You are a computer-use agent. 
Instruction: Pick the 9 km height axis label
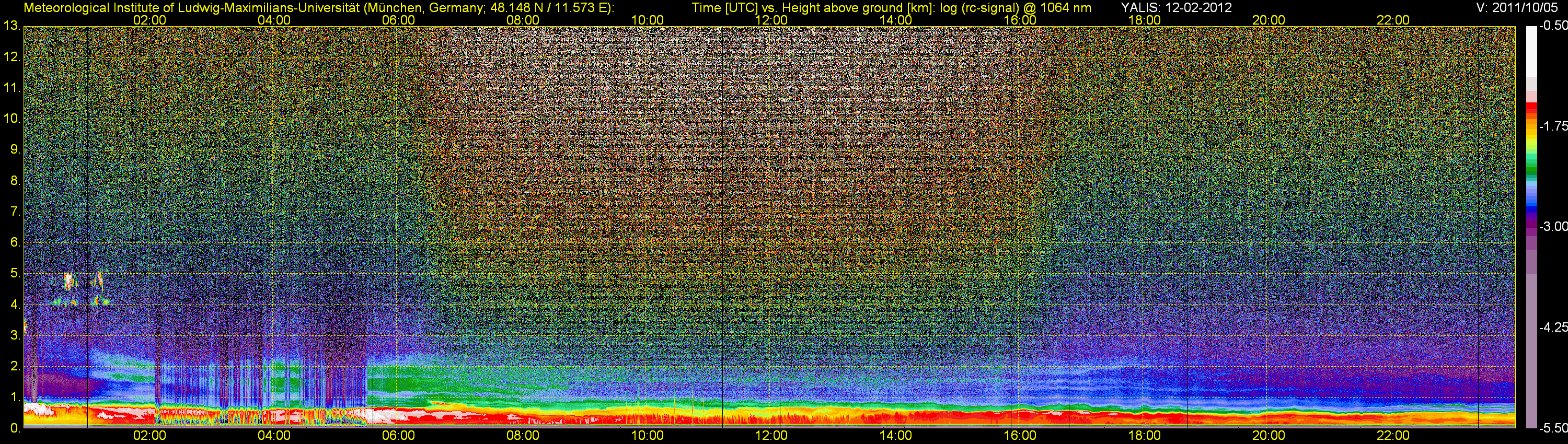point(15,149)
